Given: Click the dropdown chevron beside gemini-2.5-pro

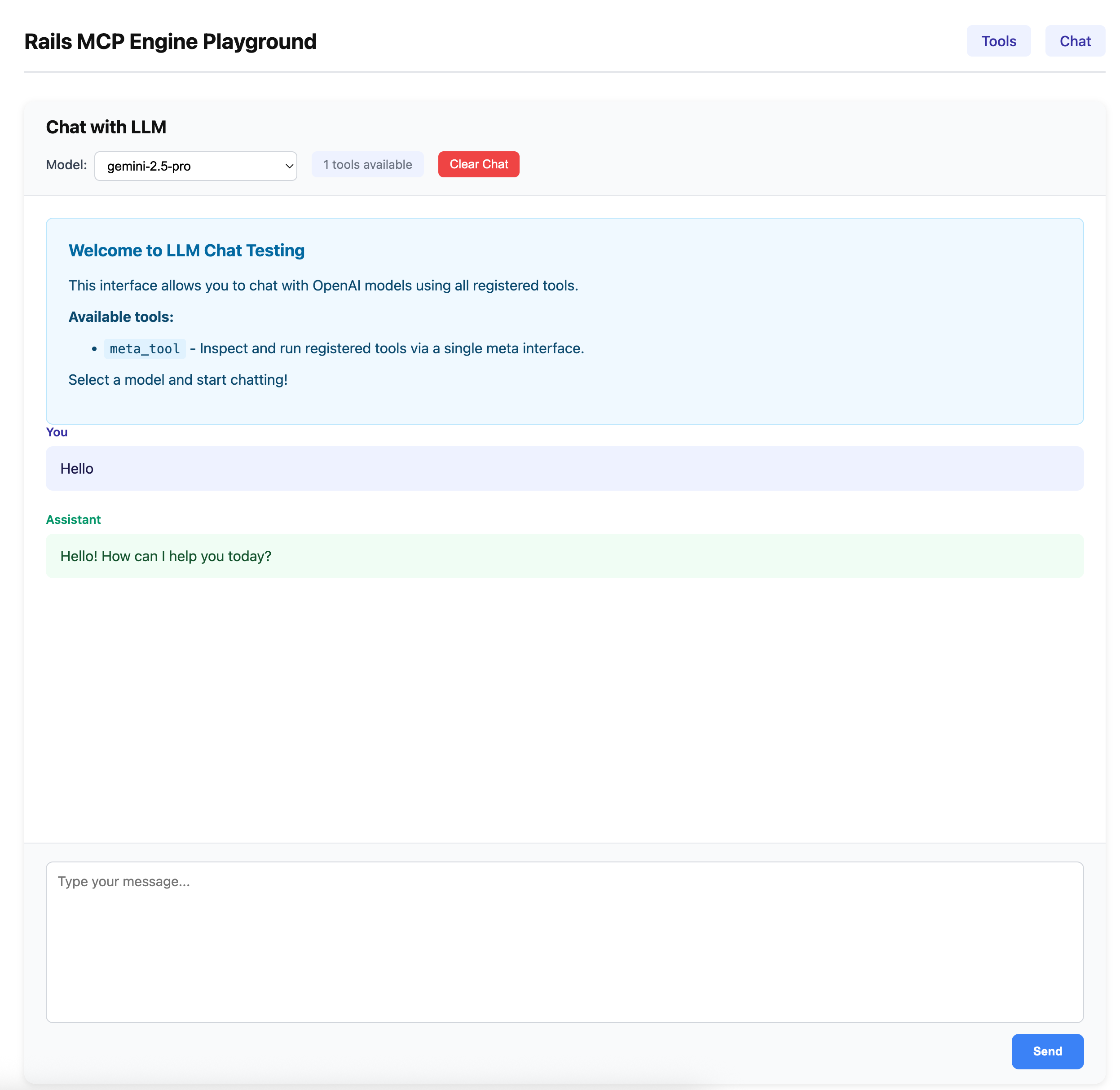Looking at the screenshot, I should (289, 166).
